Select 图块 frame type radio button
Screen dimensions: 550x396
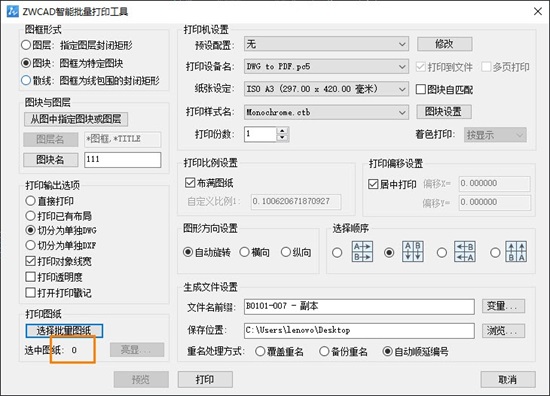(x=26, y=63)
